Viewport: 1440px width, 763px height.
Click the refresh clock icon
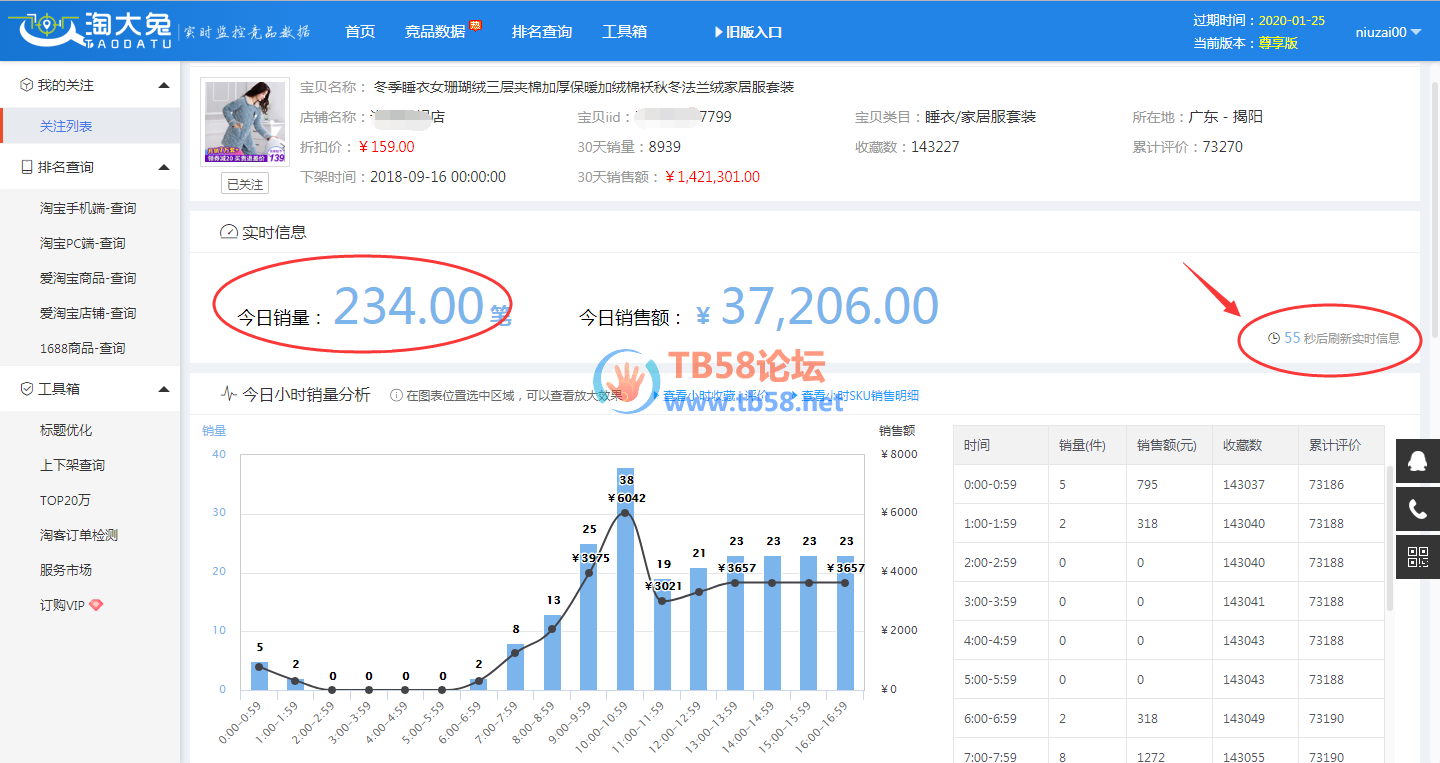pos(1273,338)
